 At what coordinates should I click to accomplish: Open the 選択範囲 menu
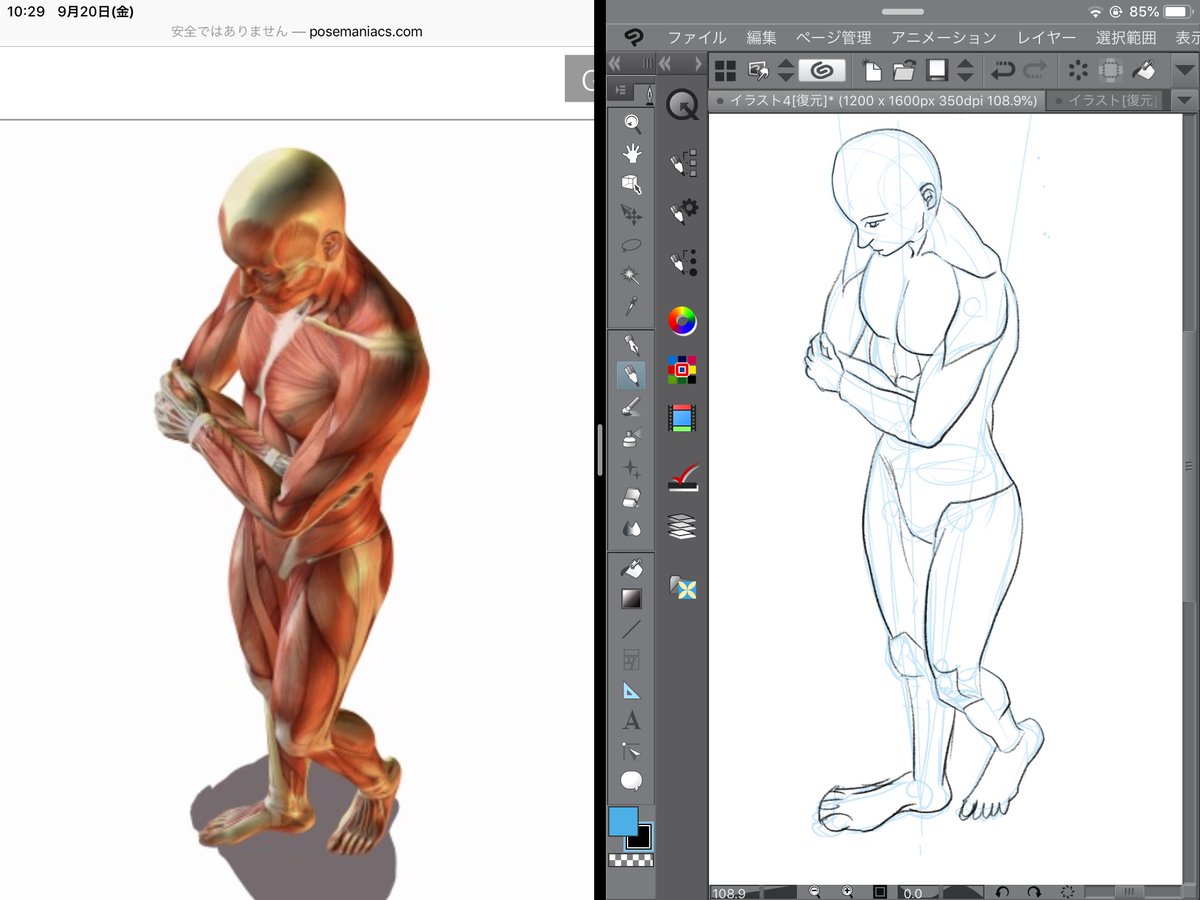point(1126,38)
